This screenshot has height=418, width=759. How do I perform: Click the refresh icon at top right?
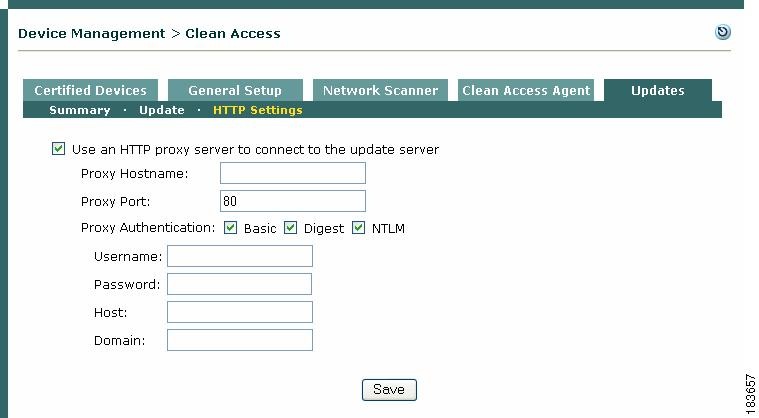[x=722, y=32]
